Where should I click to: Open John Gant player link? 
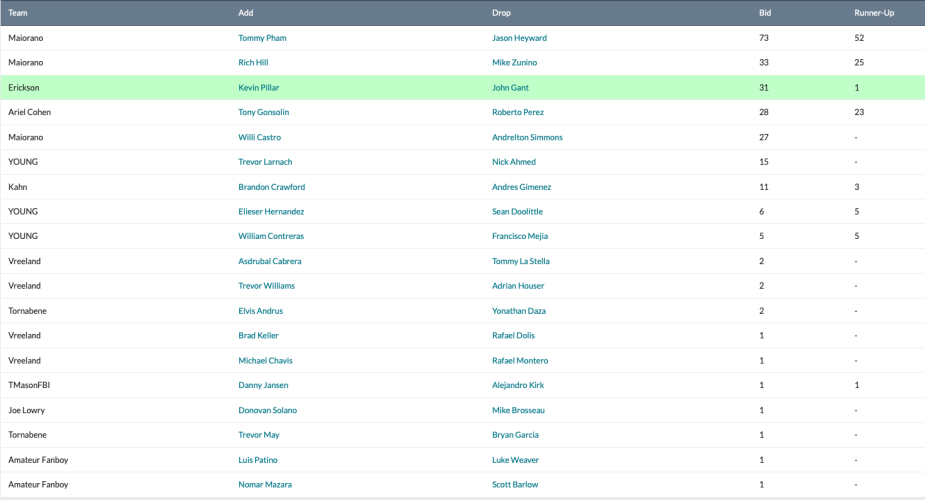click(x=510, y=87)
